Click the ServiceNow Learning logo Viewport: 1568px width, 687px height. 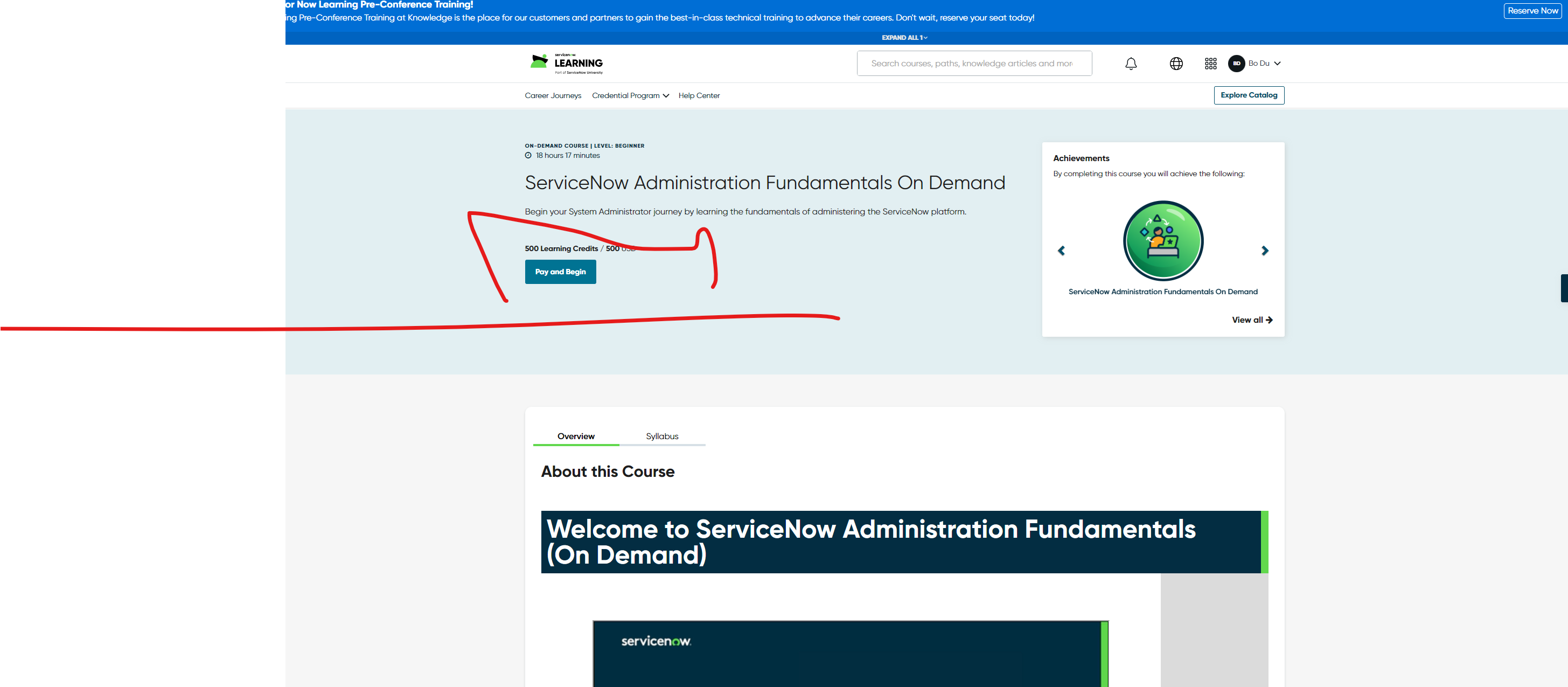coord(566,64)
